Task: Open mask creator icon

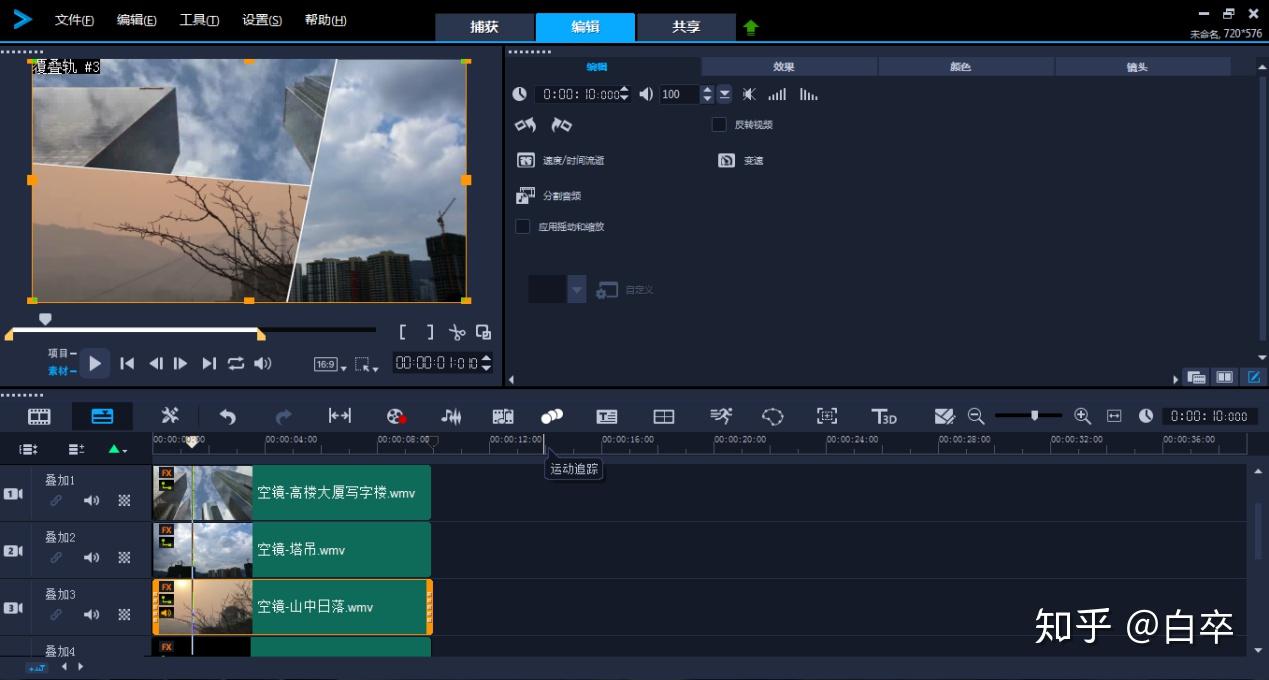Action: pos(773,416)
